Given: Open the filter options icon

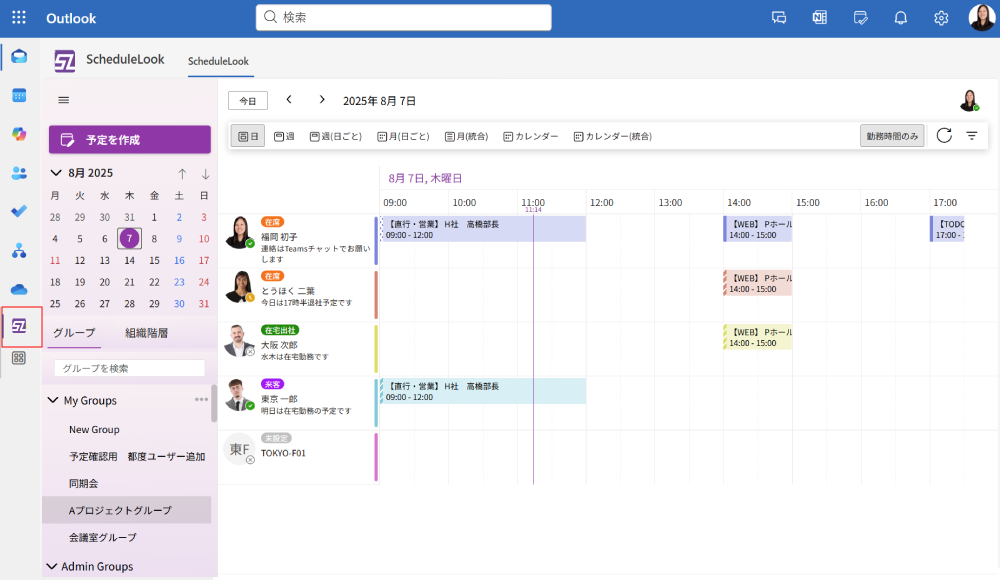Looking at the screenshot, I should 972,135.
